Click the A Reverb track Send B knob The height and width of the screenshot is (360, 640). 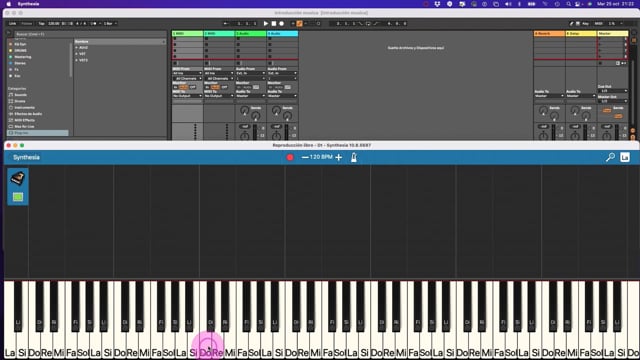554,117
